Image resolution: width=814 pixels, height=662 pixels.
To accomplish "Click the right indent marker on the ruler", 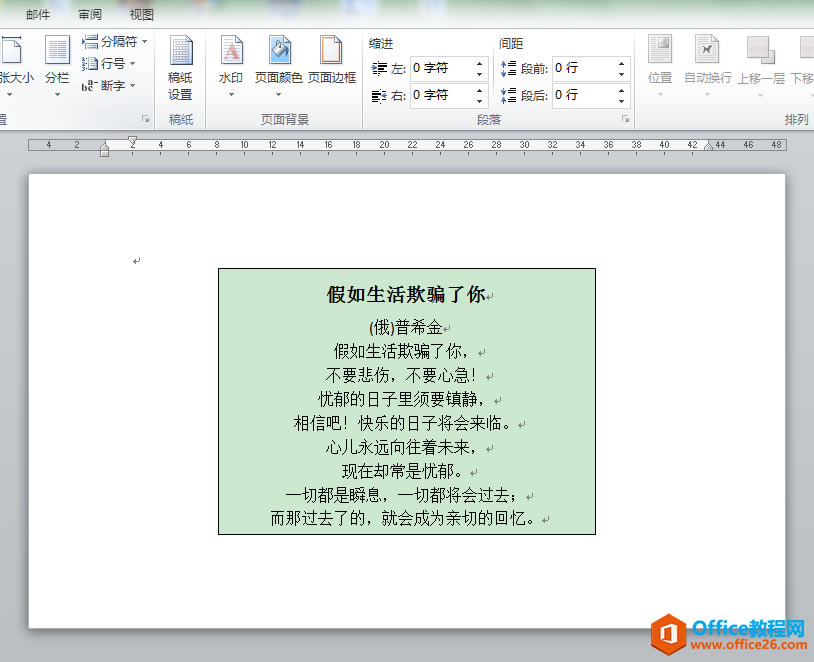I will pos(708,146).
